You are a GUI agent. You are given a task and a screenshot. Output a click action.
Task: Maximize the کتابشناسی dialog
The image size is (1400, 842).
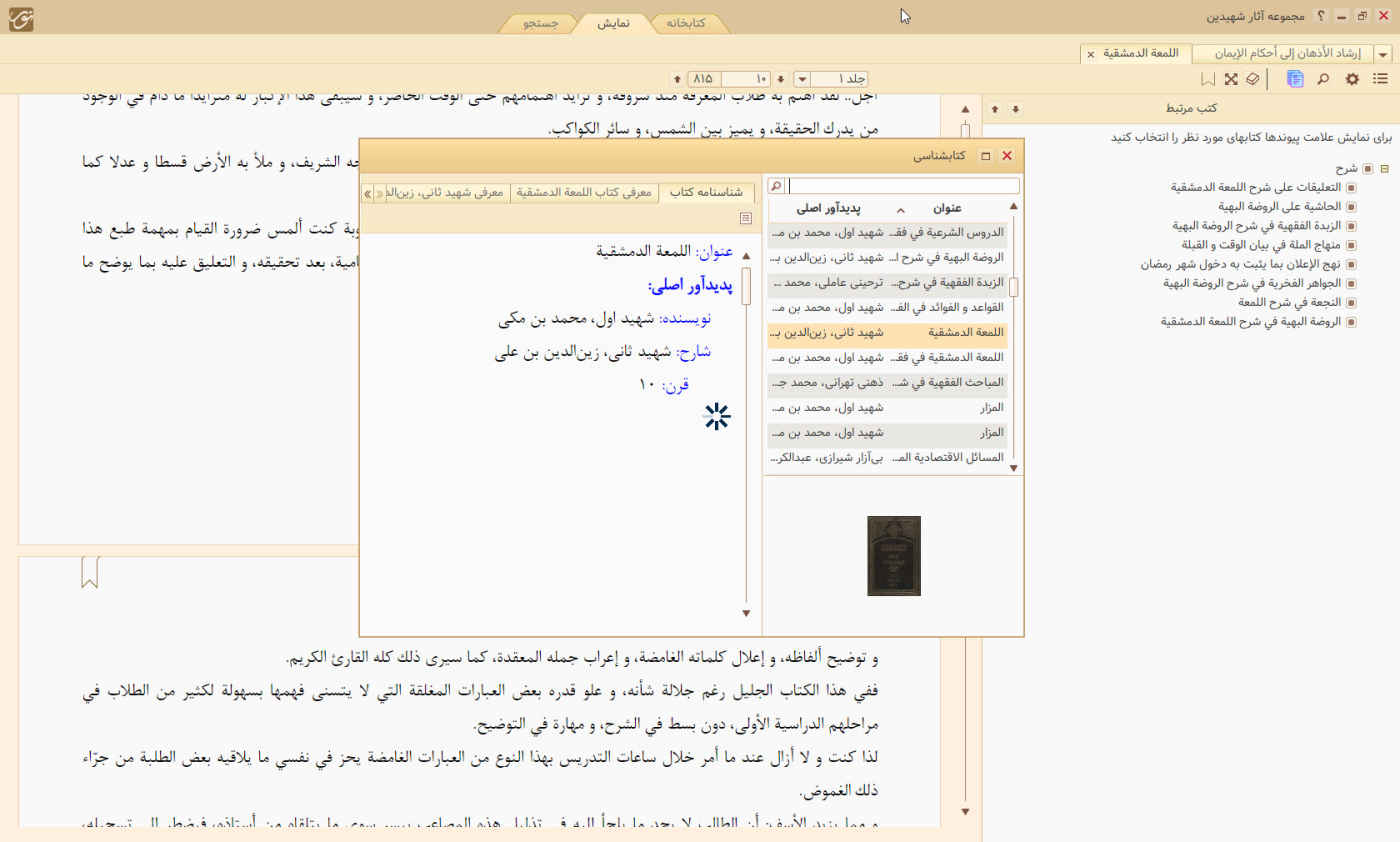[985, 156]
